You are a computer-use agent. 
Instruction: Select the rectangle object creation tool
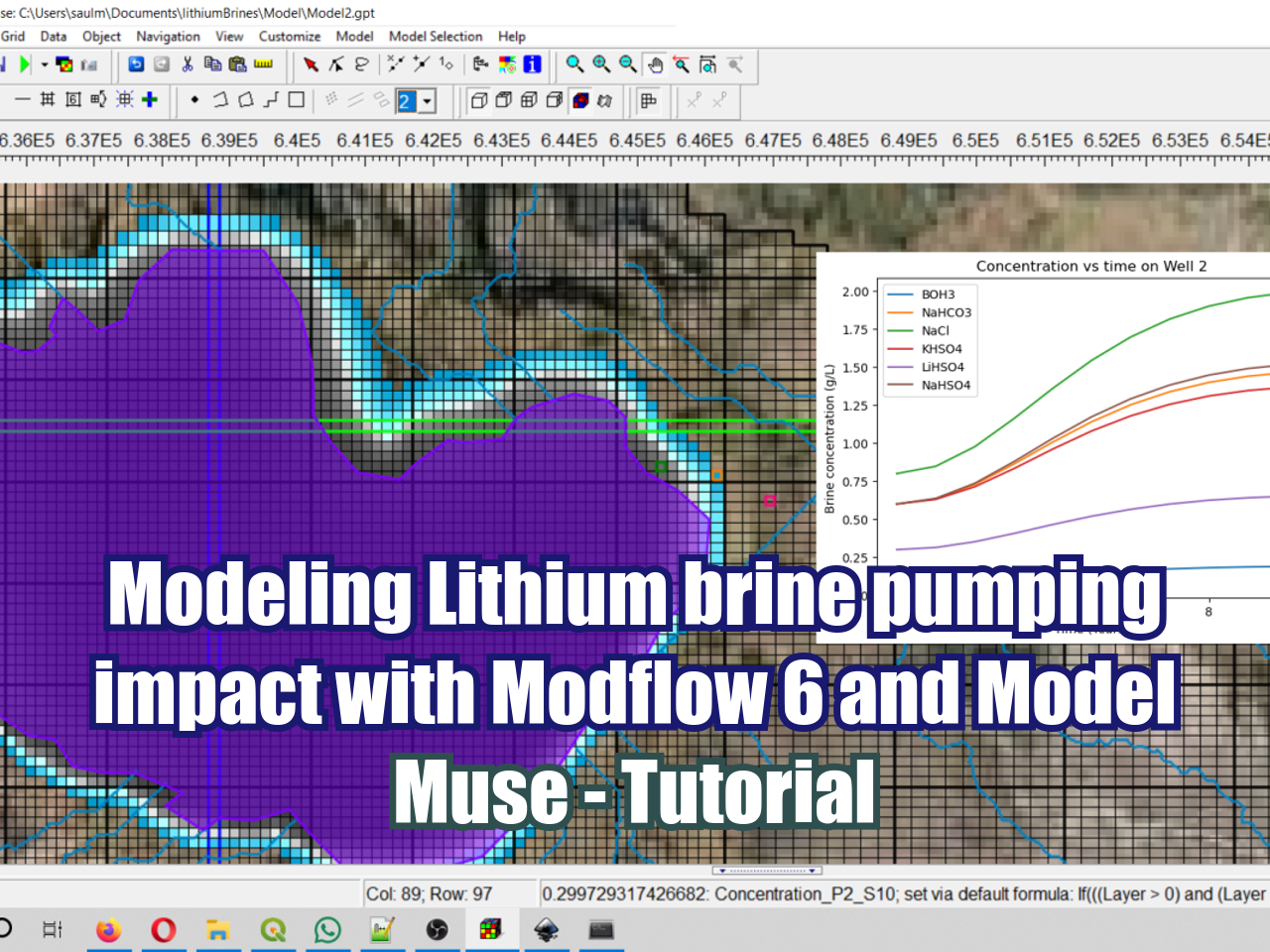pos(295,99)
